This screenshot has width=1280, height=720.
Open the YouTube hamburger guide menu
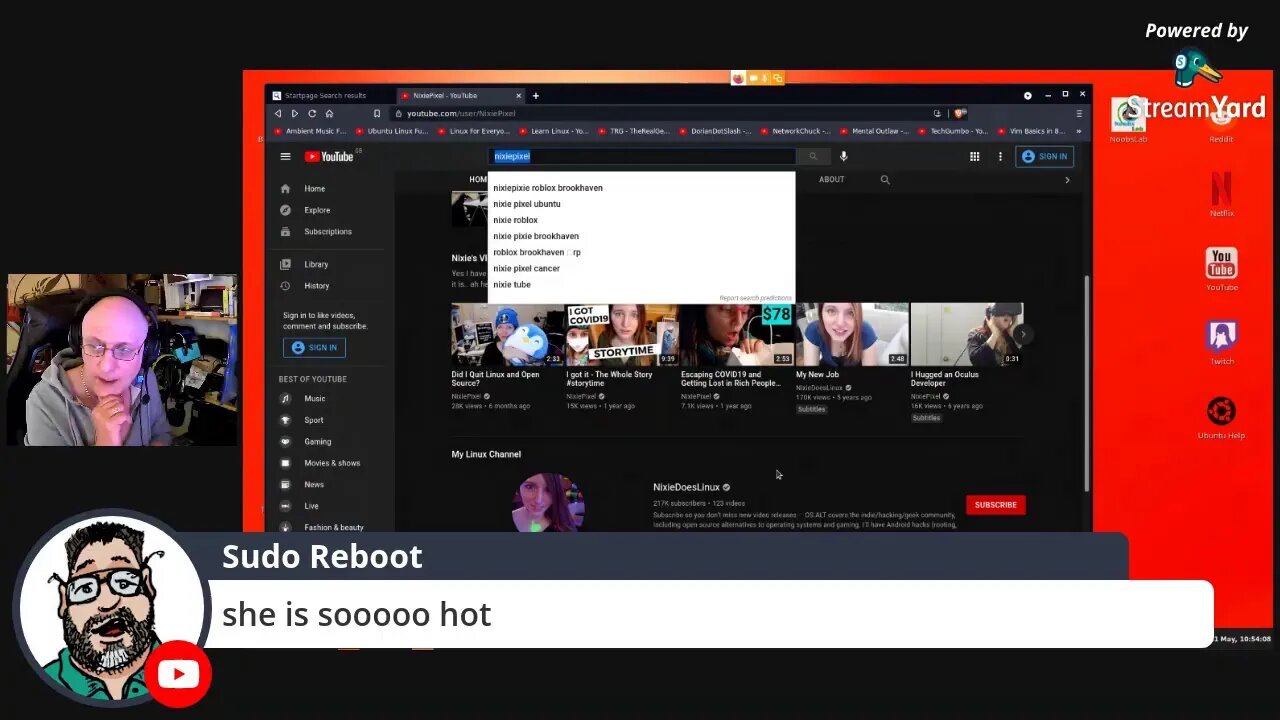point(285,156)
